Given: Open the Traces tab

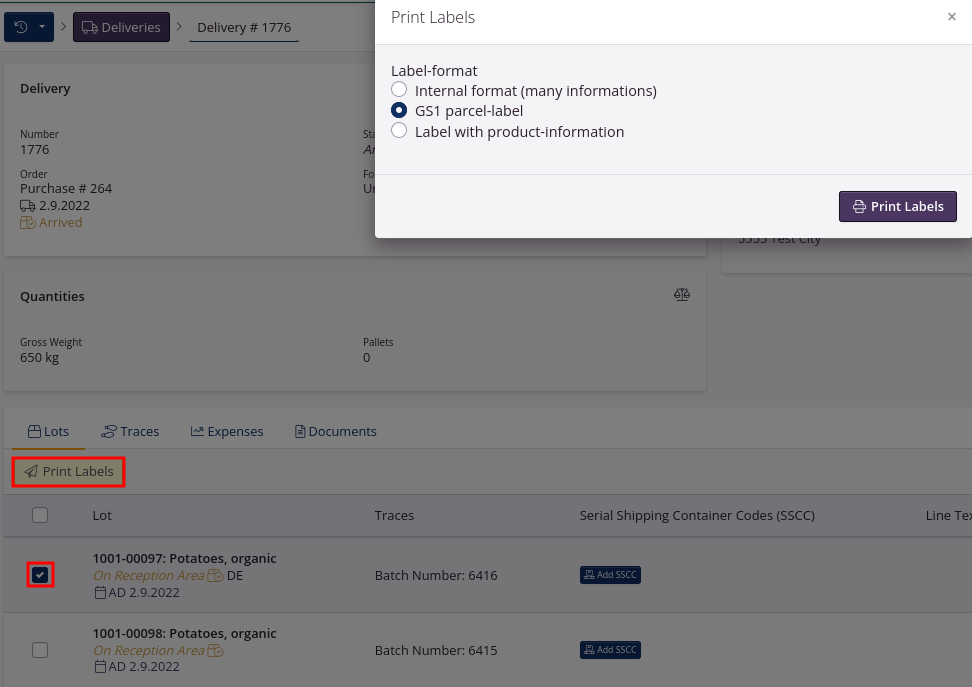Looking at the screenshot, I should click(x=130, y=432).
